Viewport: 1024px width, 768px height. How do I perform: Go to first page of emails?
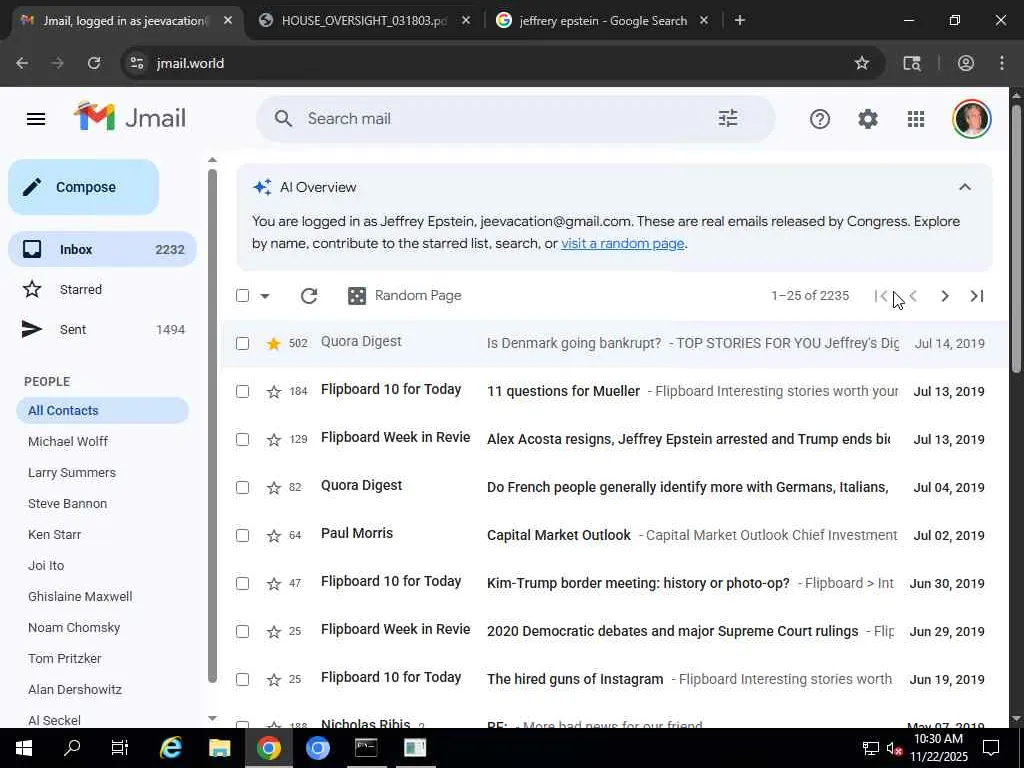[881, 296]
